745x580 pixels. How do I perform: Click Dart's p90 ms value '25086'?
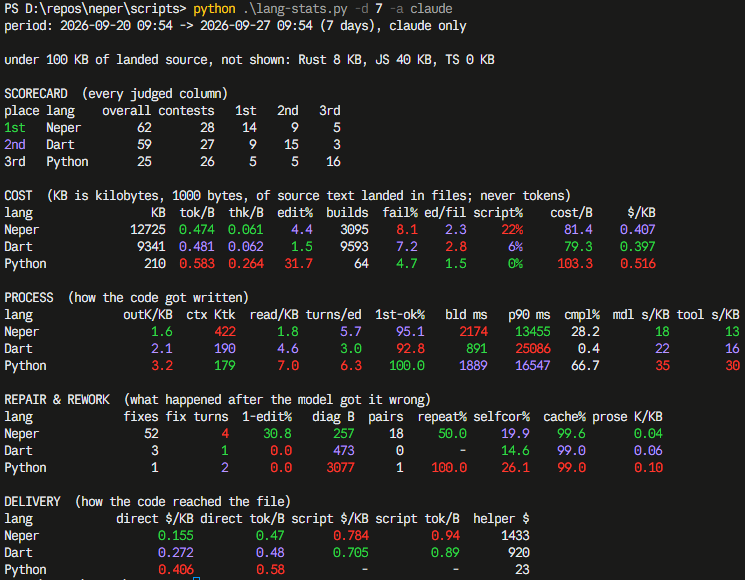[533, 349]
